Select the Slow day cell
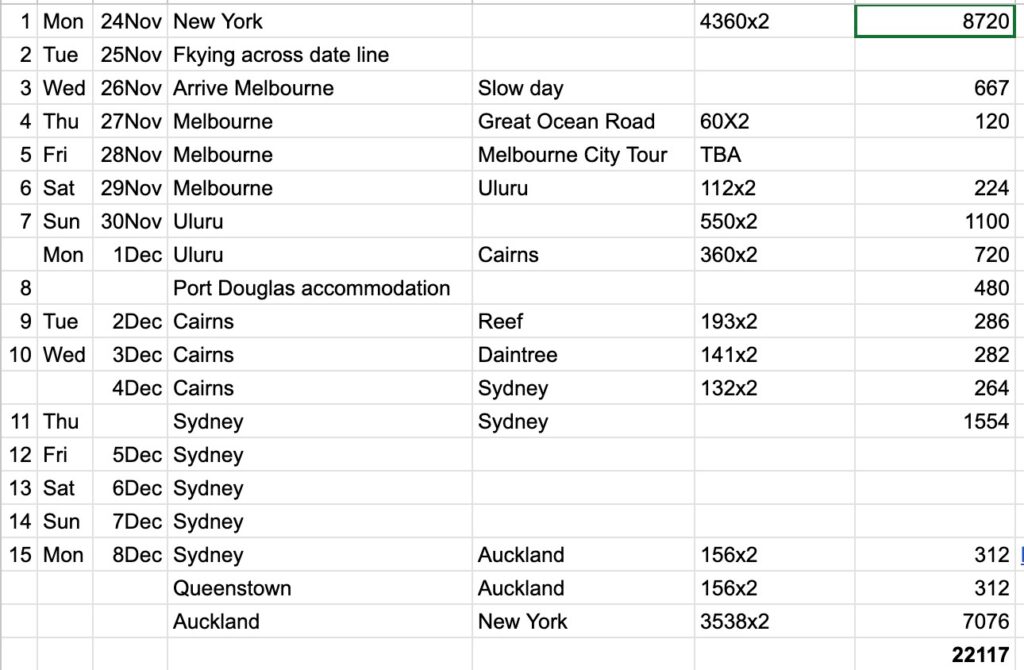The width and height of the screenshot is (1024, 670). point(520,88)
